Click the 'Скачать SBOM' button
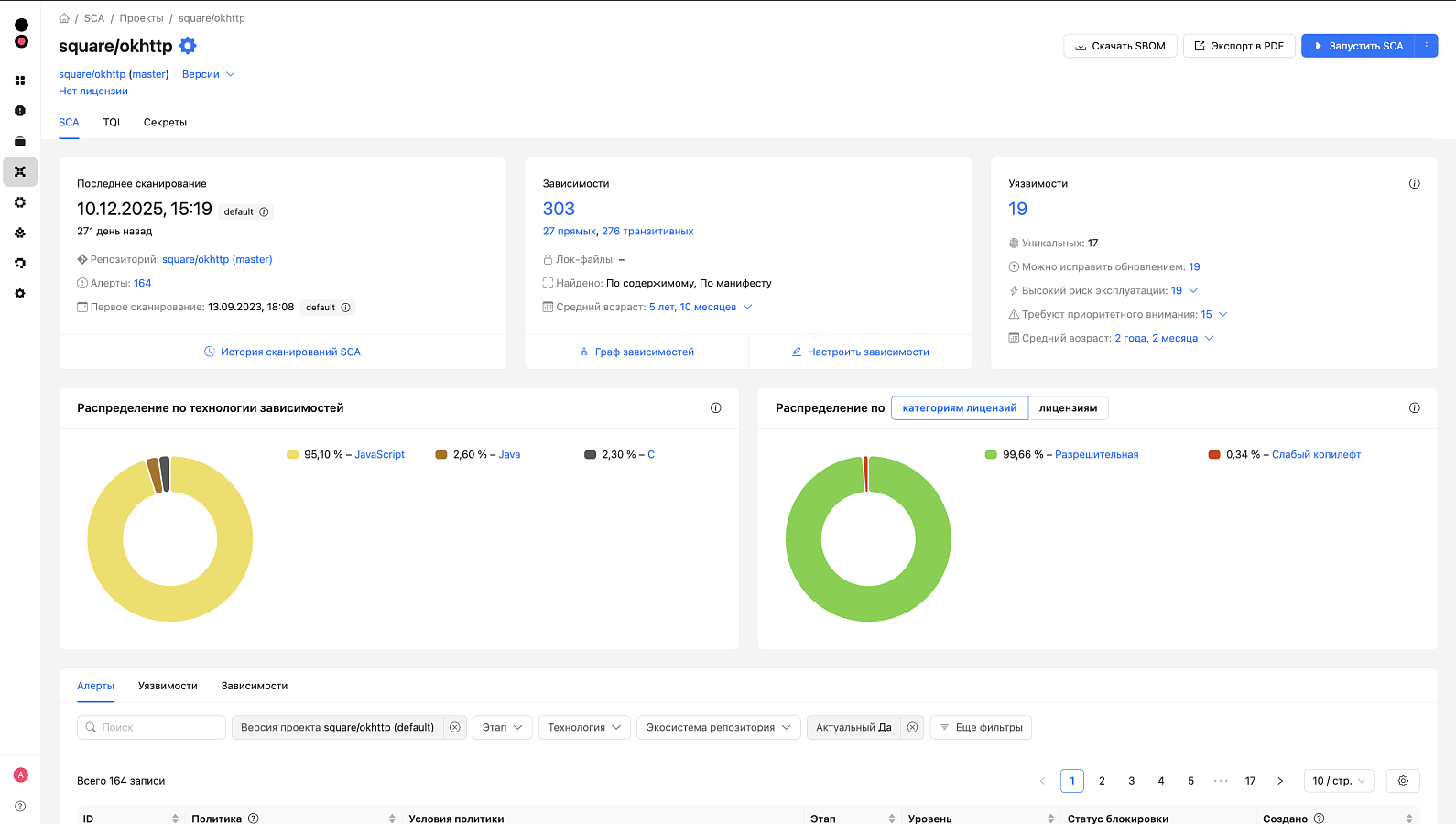The height and width of the screenshot is (824, 1456). point(1120,46)
